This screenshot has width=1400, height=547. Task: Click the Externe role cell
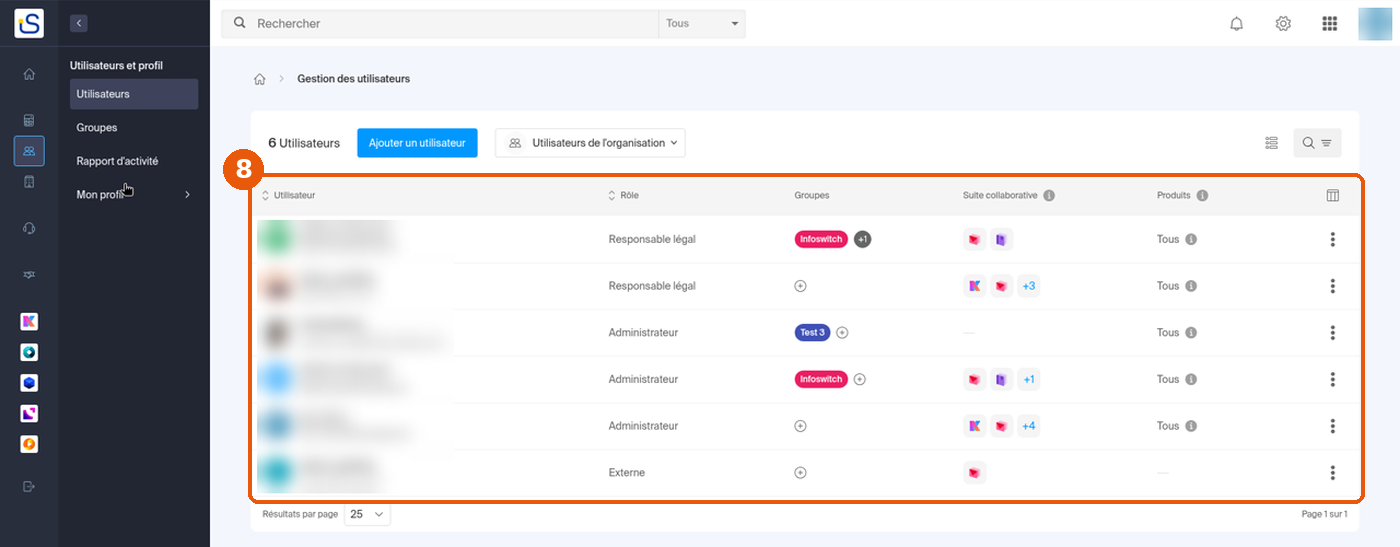tap(627, 473)
